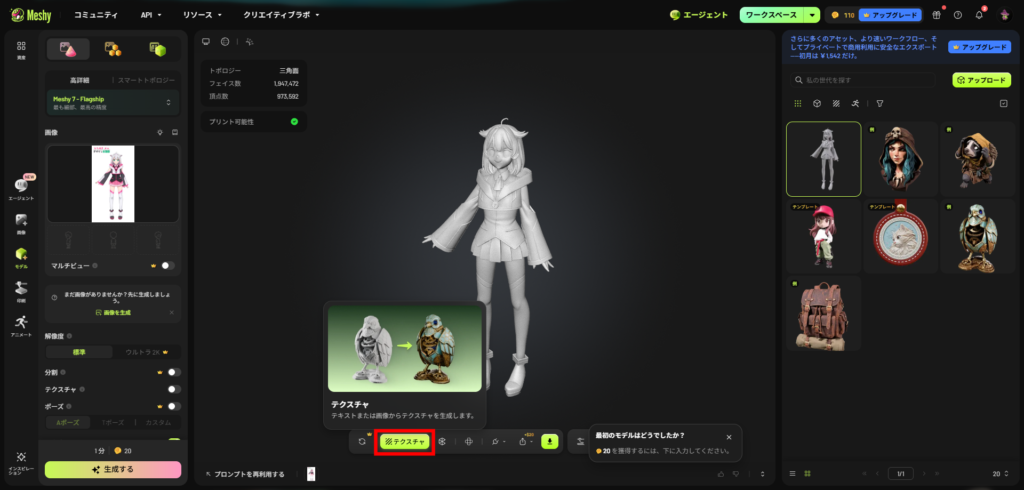Viewport: 1024px width, 490px height.
Task: Select the Tポーズ option
Action: coord(113,423)
